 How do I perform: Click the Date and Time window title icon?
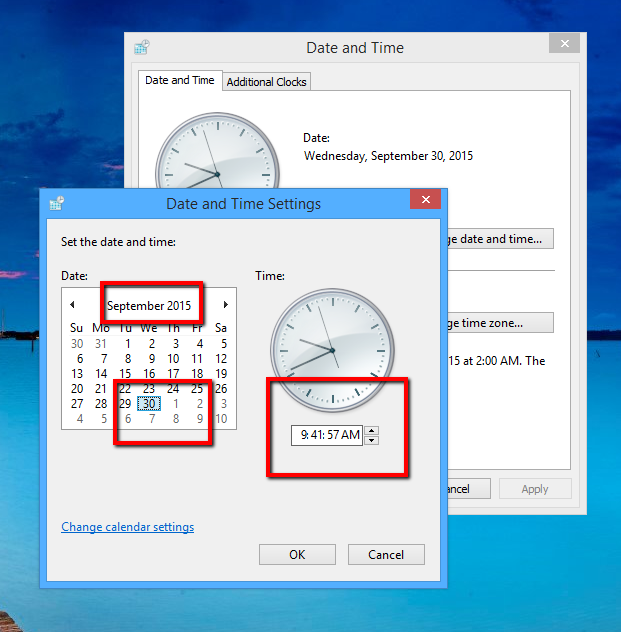(142, 47)
